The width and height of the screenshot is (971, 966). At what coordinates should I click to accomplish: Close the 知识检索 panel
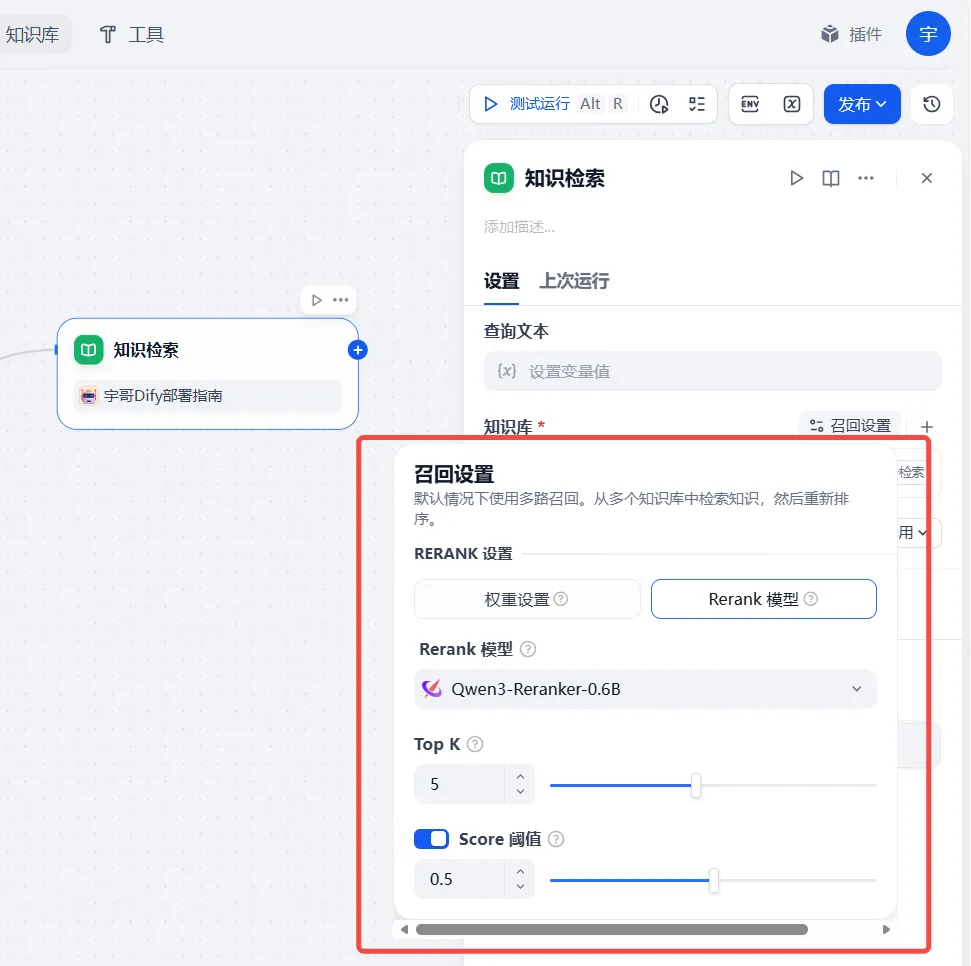(x=926, y=178)
